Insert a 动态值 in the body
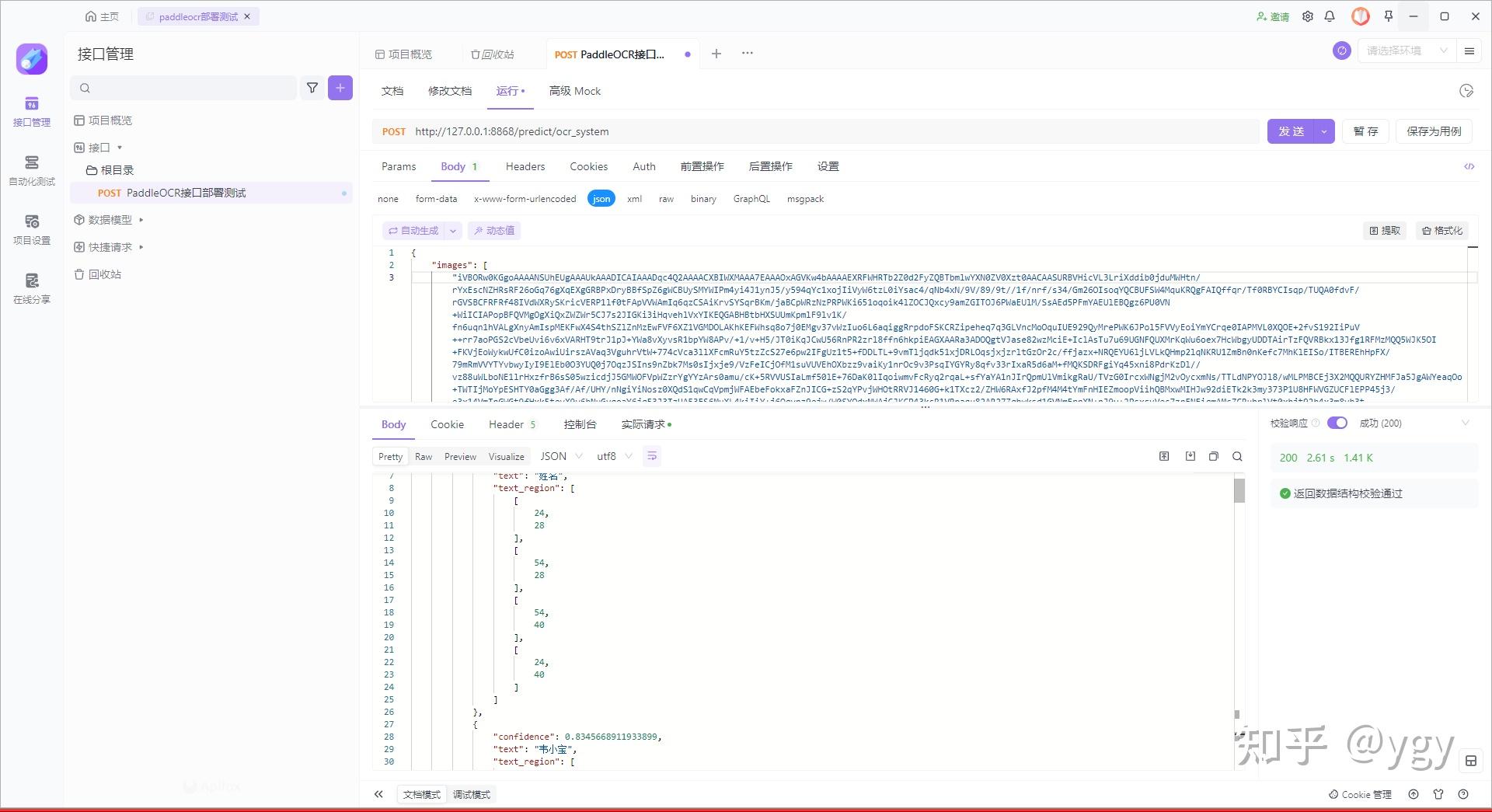The image size is (1492, 812). point(494,230)
